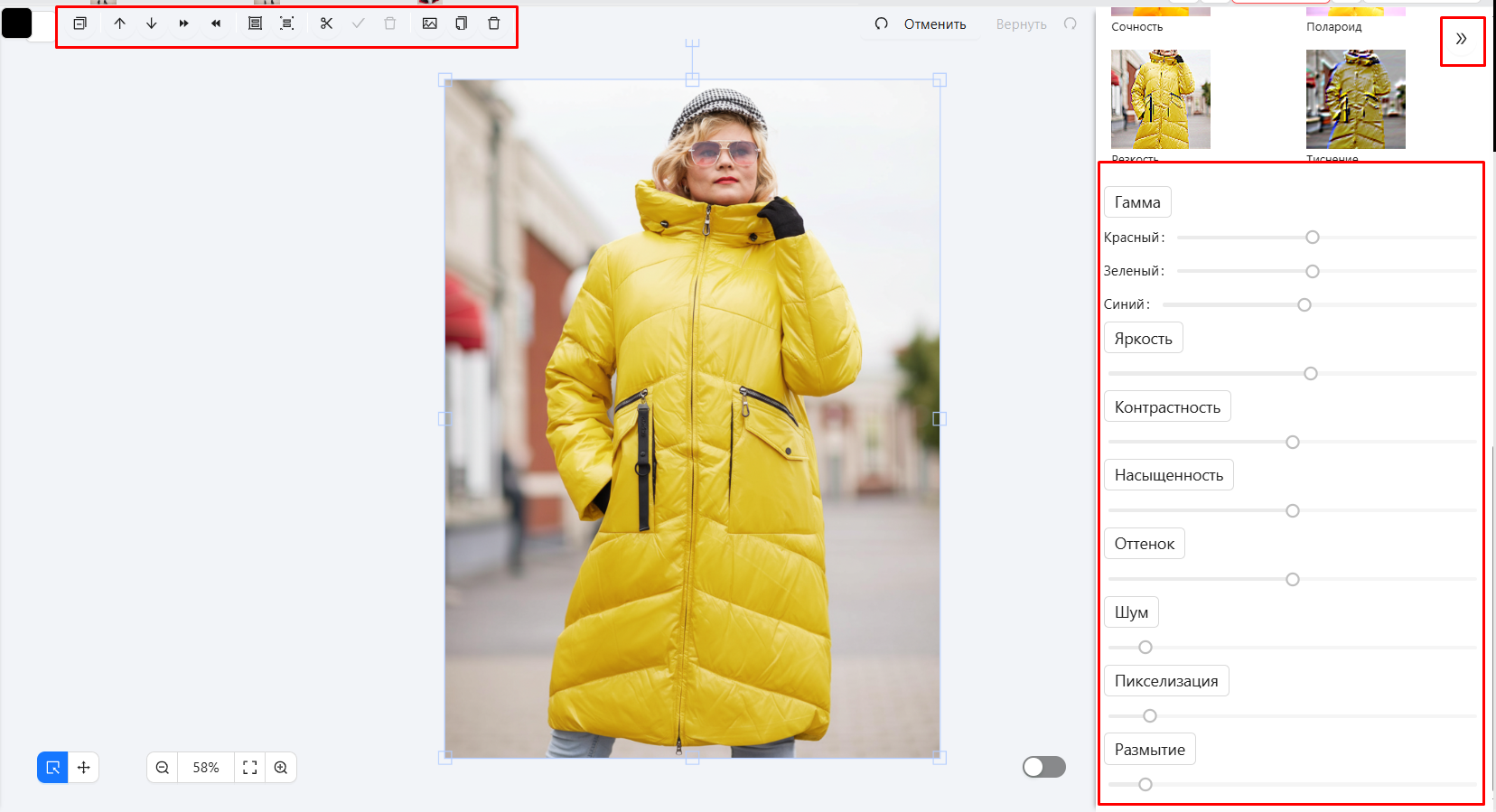Click the 58% zoom level field

click(206, 768)
